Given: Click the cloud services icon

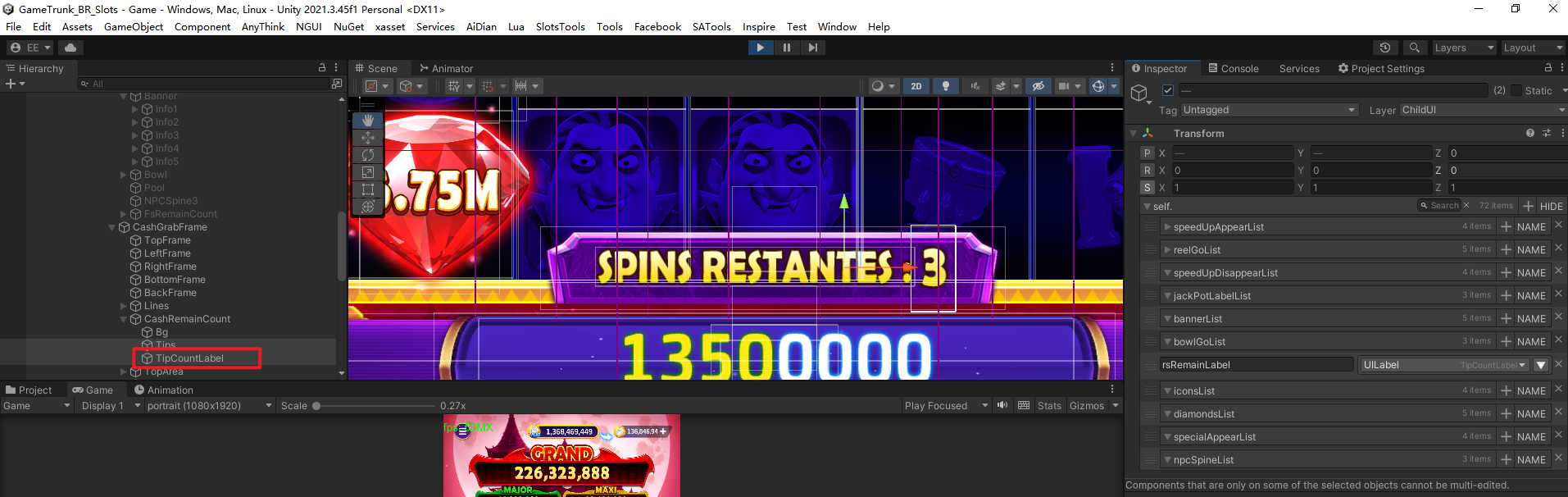Looking at the screenshot, I should (70, 48).
